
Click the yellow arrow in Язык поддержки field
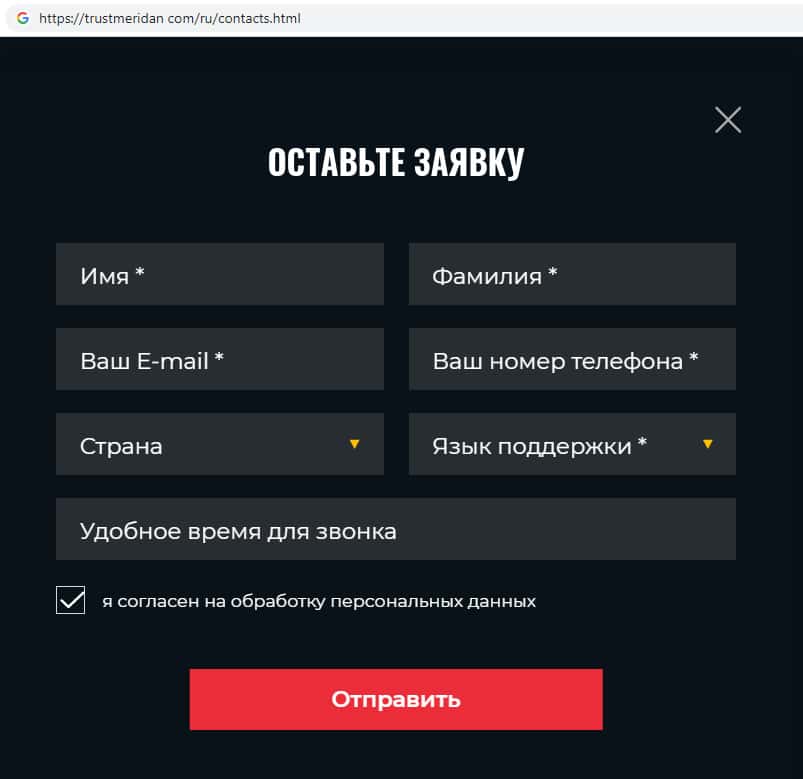[708, 444]
